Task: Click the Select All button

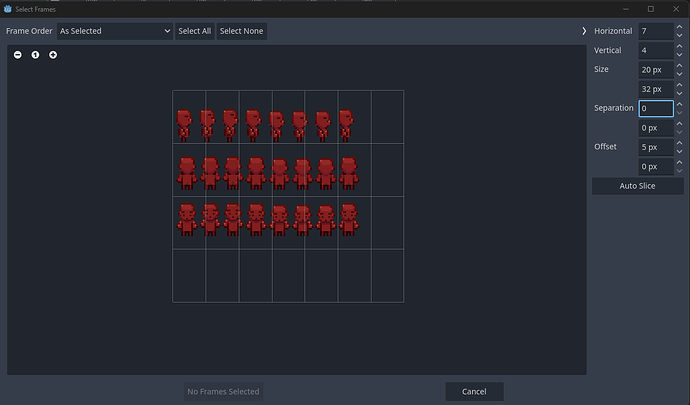Action: coord(195,31)
